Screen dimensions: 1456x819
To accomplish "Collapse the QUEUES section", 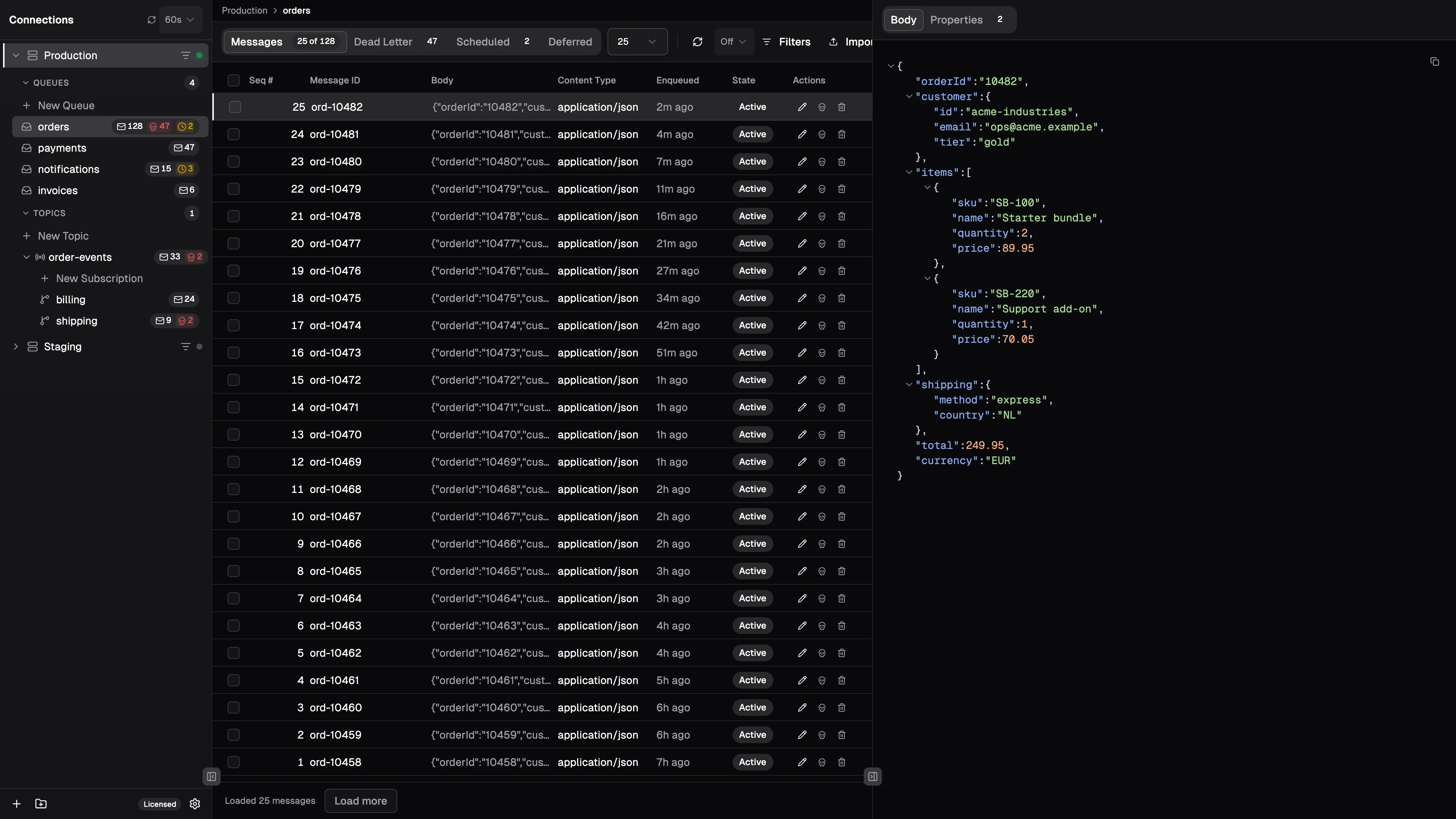I will (25, 83).
